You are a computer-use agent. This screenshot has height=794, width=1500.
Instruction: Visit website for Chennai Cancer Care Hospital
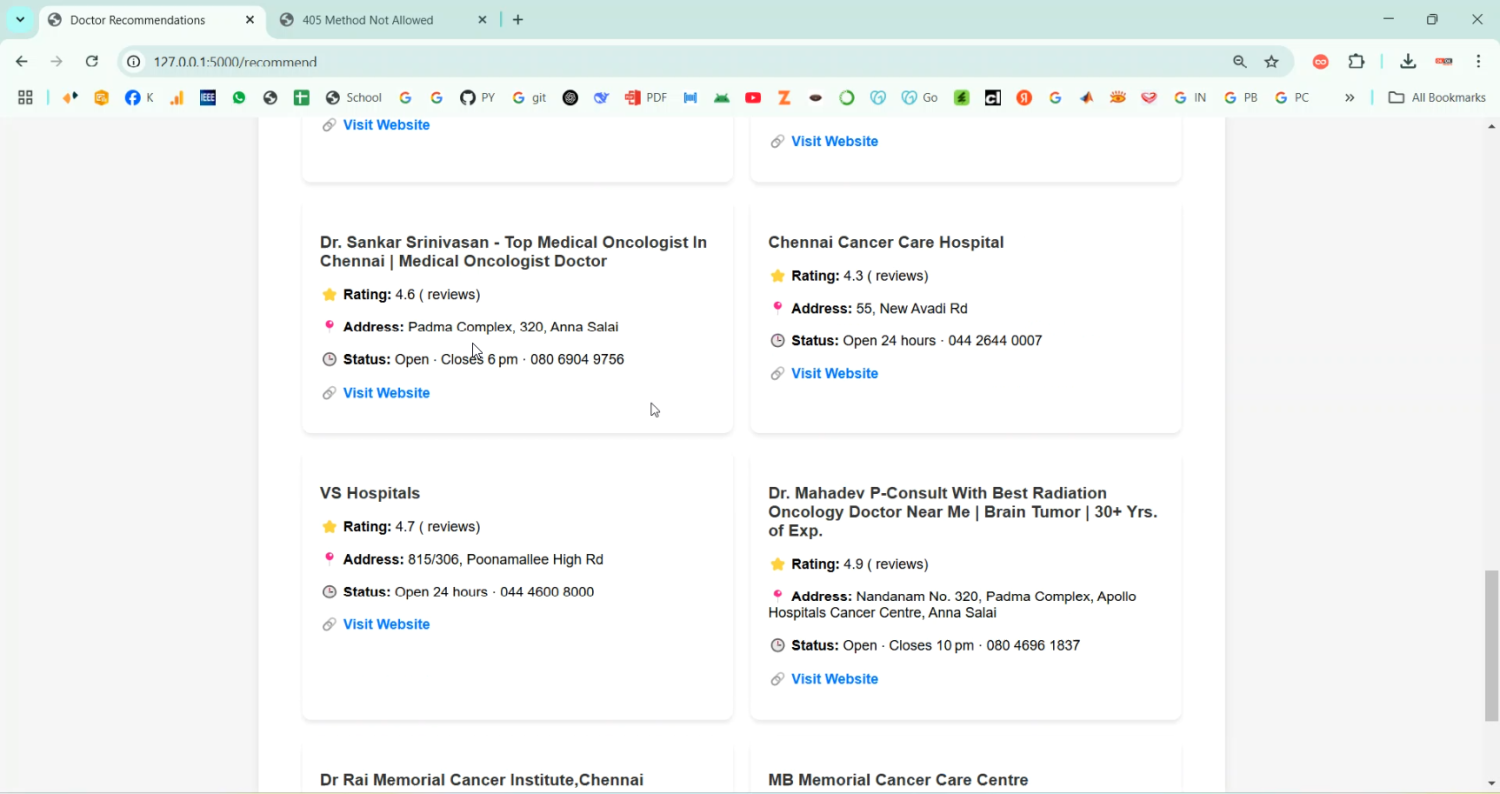tap(834, 374)
